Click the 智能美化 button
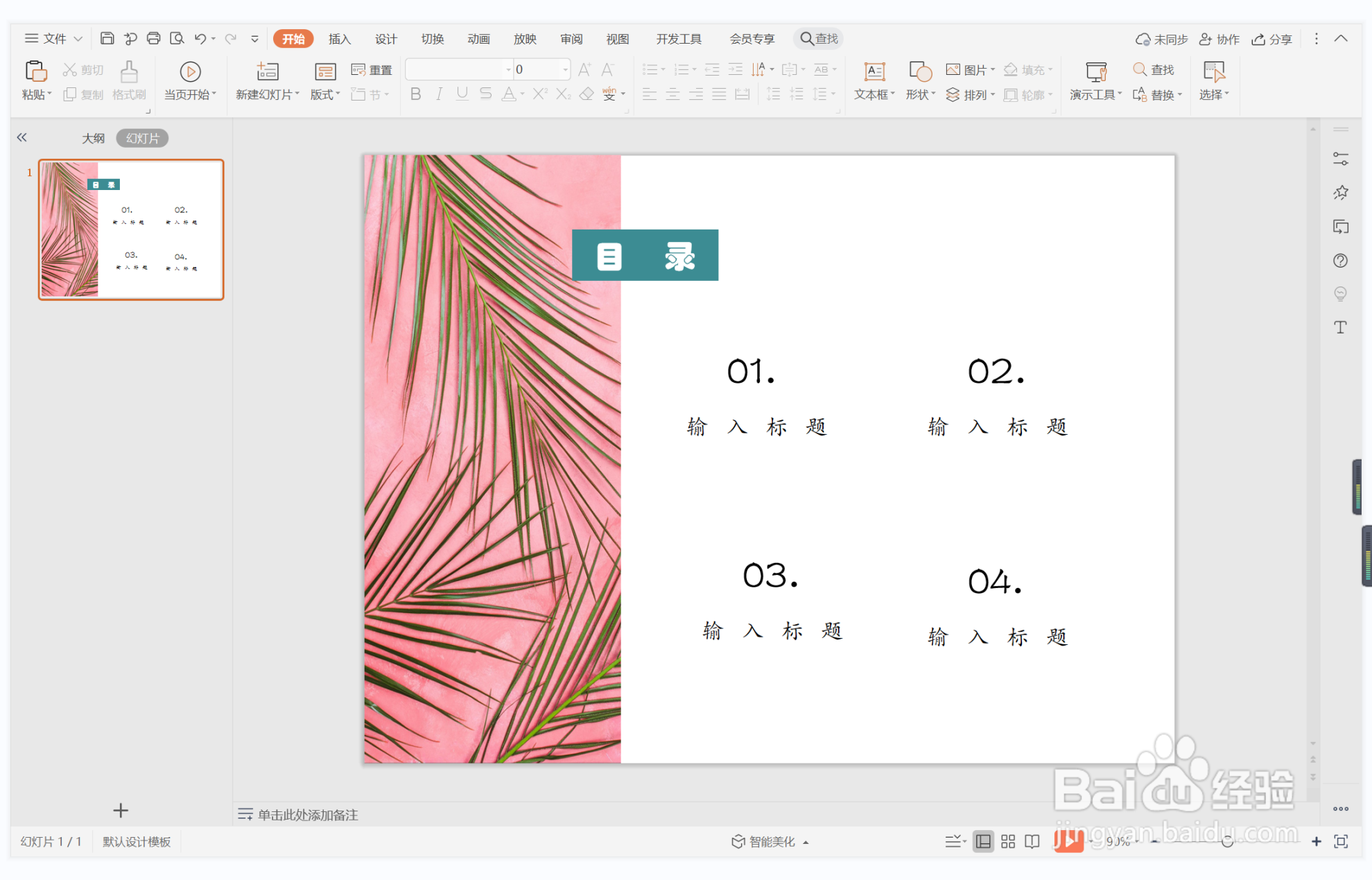 (x=770, y=841)
